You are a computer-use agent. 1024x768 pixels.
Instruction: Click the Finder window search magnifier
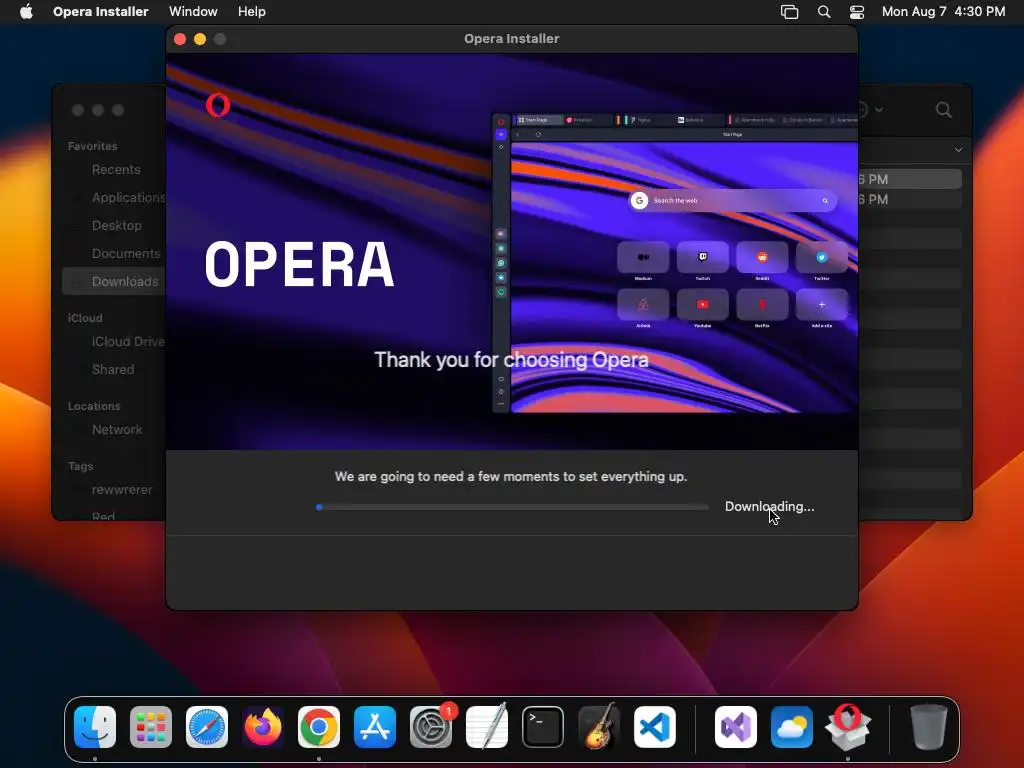[x=944, y=110]
